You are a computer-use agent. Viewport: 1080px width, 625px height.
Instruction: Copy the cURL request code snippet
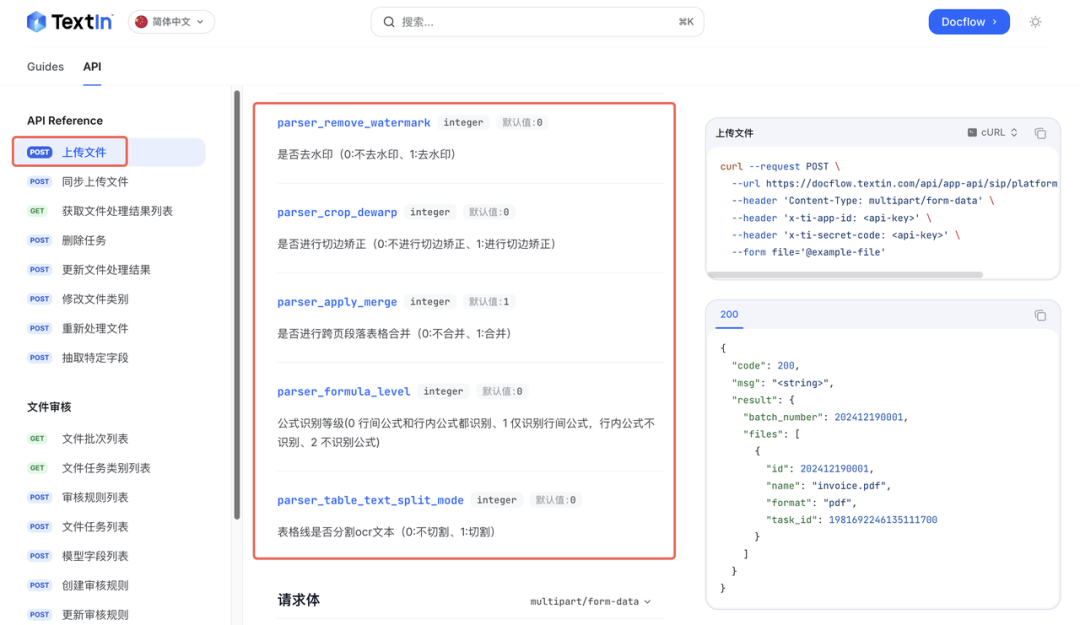pos(1040,133)
